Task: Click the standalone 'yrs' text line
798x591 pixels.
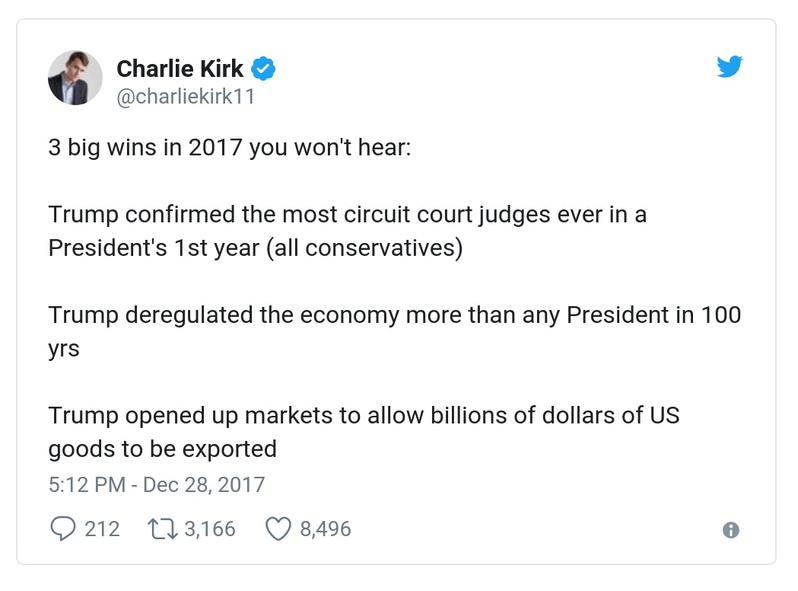Action: click(x=64, y=350)
